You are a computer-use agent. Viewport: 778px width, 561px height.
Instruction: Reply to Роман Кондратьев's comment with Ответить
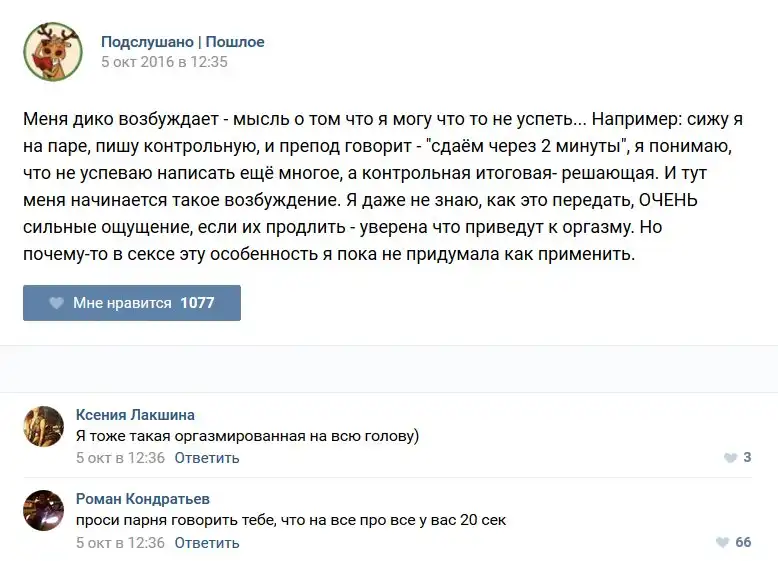[x=207, y=543]
